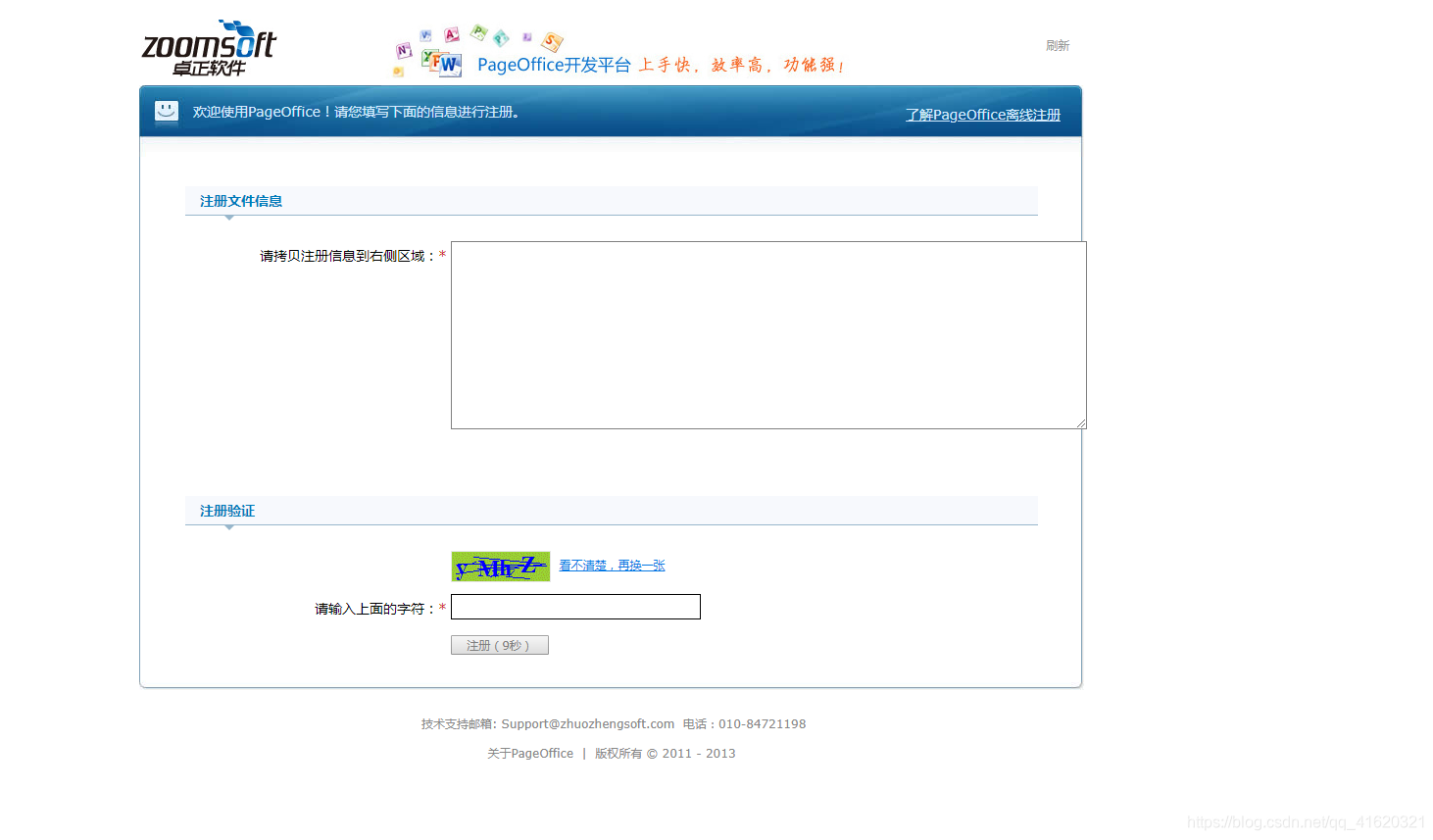Click phone number 010-84721198
Viewport: 1433px width, 840px height.
point(763,724)
